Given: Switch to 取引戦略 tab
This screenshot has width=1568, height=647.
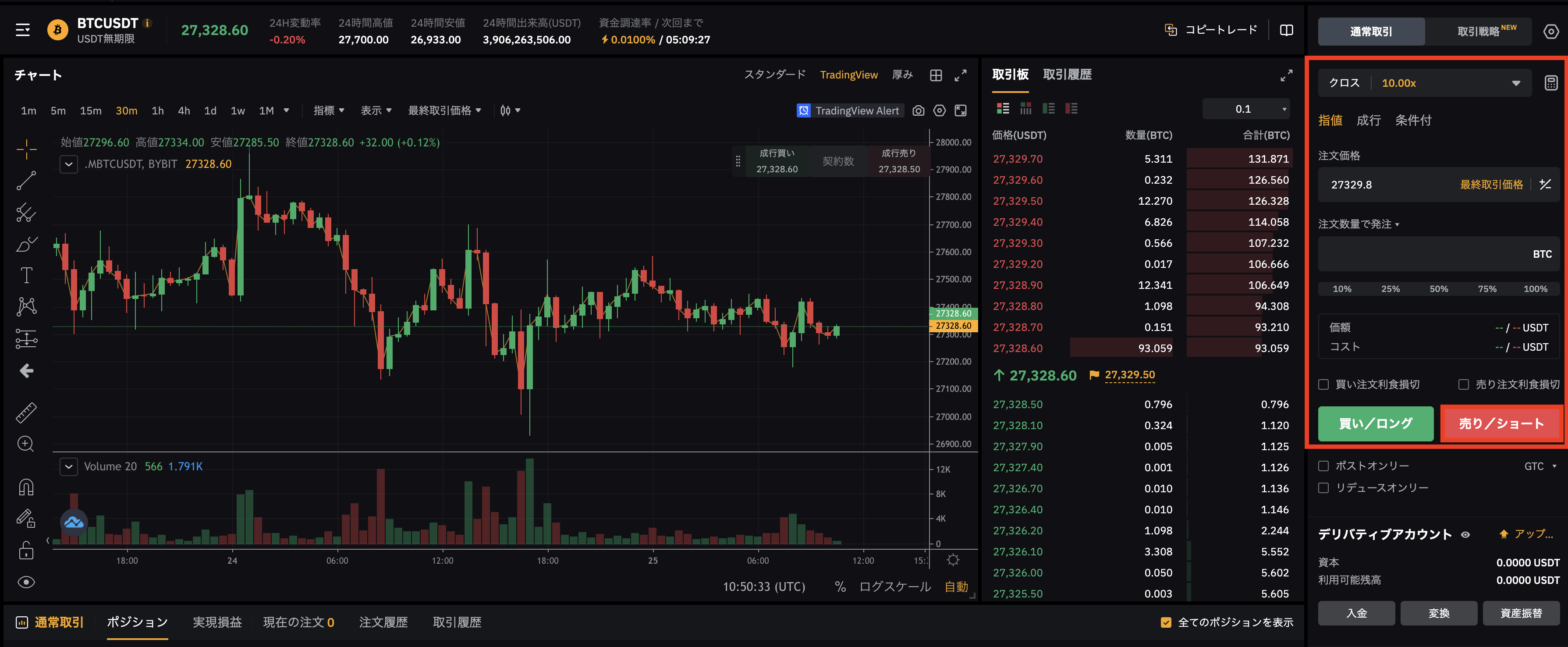Looking at the screenshot, I should coord(1478,31).
